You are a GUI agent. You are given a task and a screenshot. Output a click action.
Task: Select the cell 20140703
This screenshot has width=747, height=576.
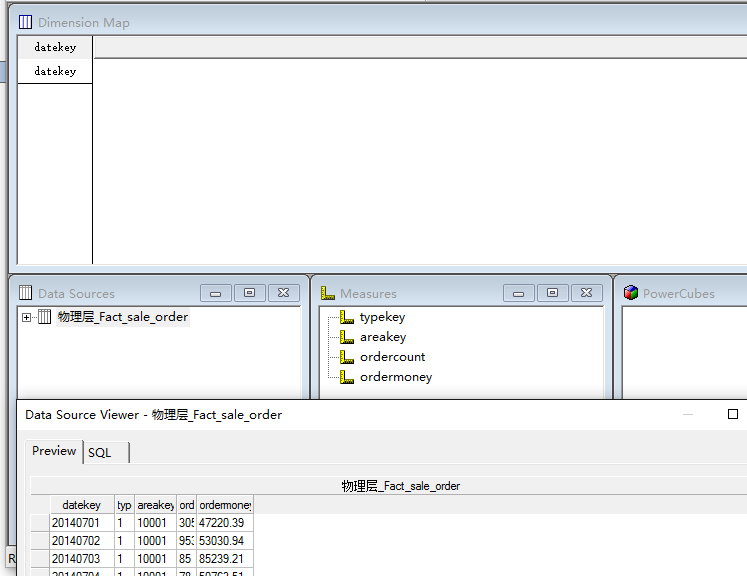82,558
